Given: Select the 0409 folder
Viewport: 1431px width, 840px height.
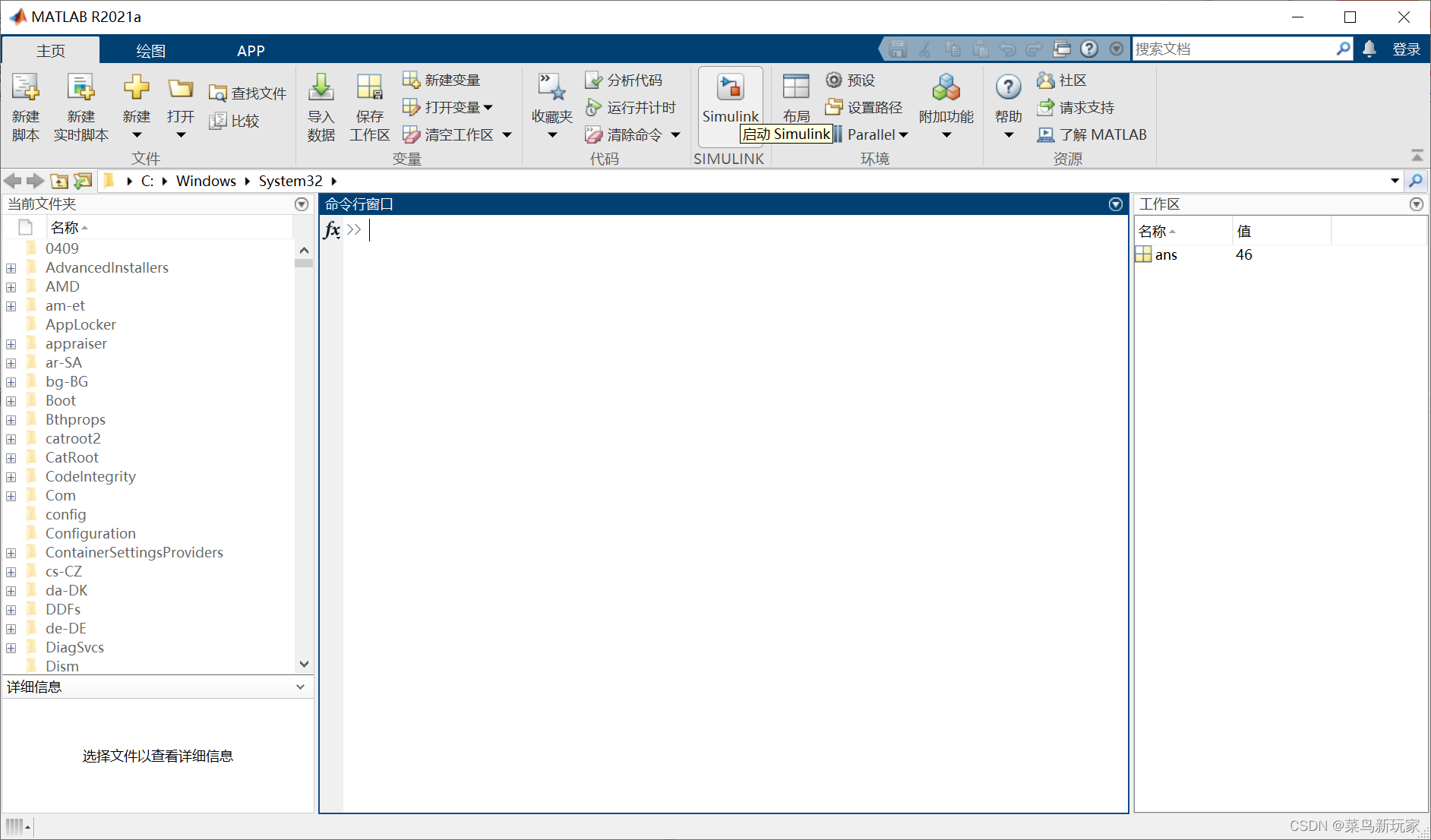Looking at the screenshot, I should (x=62, y=248).
